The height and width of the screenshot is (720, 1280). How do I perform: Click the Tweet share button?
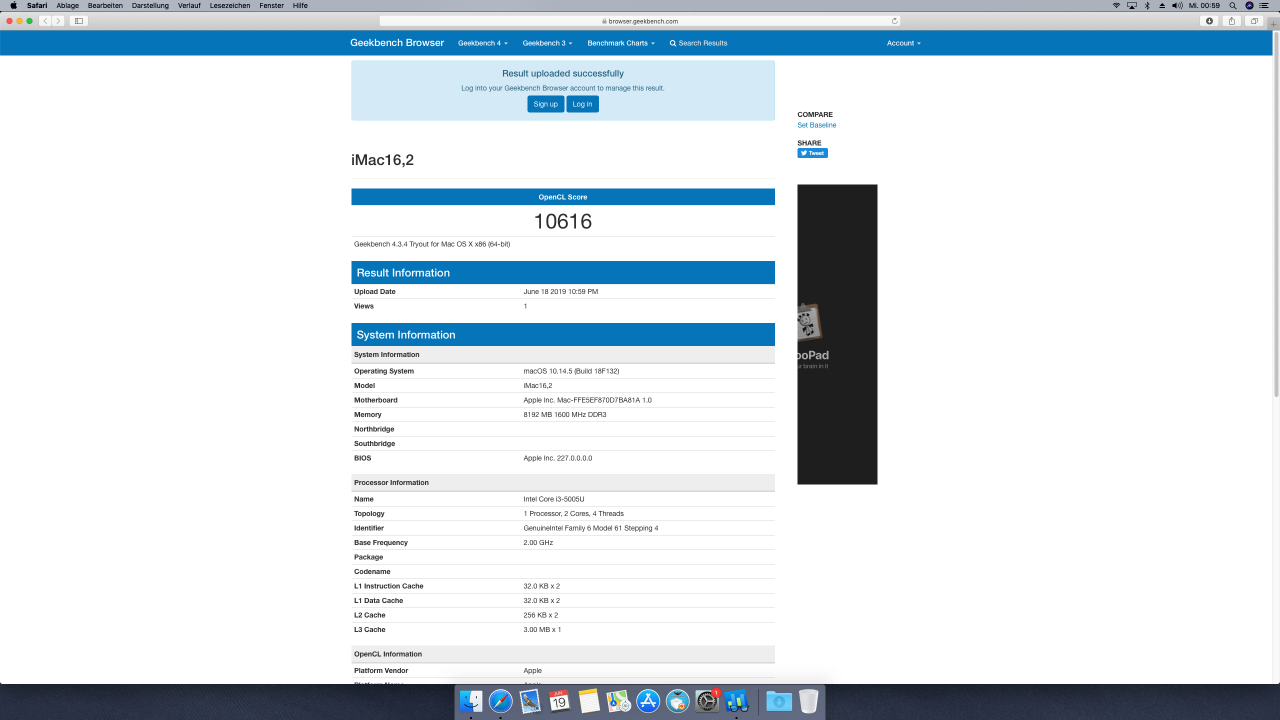tap(812, 153)
